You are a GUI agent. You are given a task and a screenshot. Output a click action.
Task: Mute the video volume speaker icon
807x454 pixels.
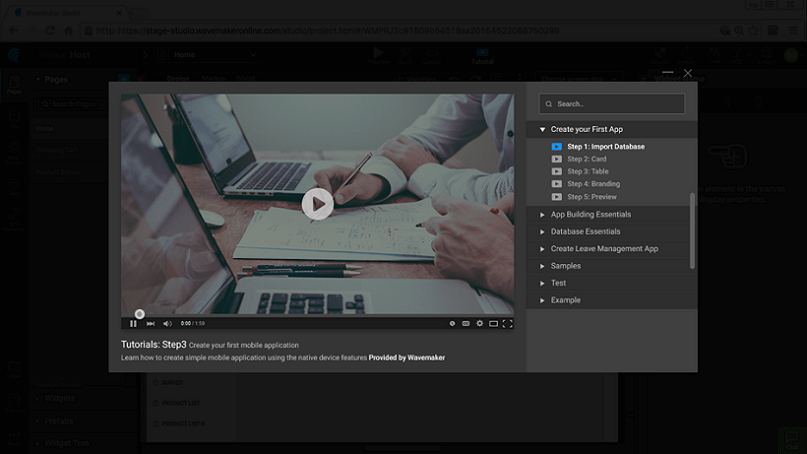click(x=167, y=323)
